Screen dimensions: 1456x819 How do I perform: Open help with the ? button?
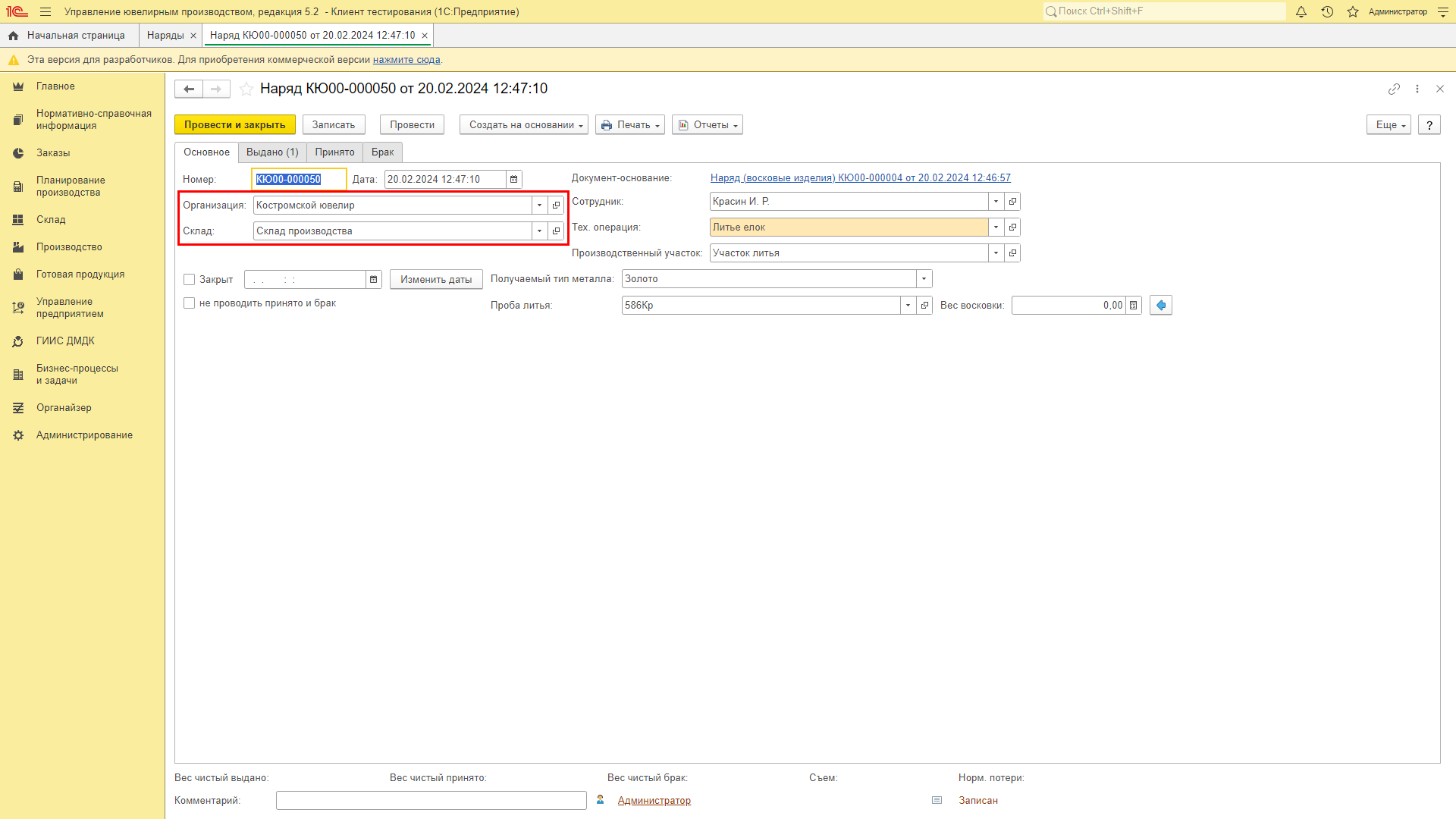(x=1429, y=125)
